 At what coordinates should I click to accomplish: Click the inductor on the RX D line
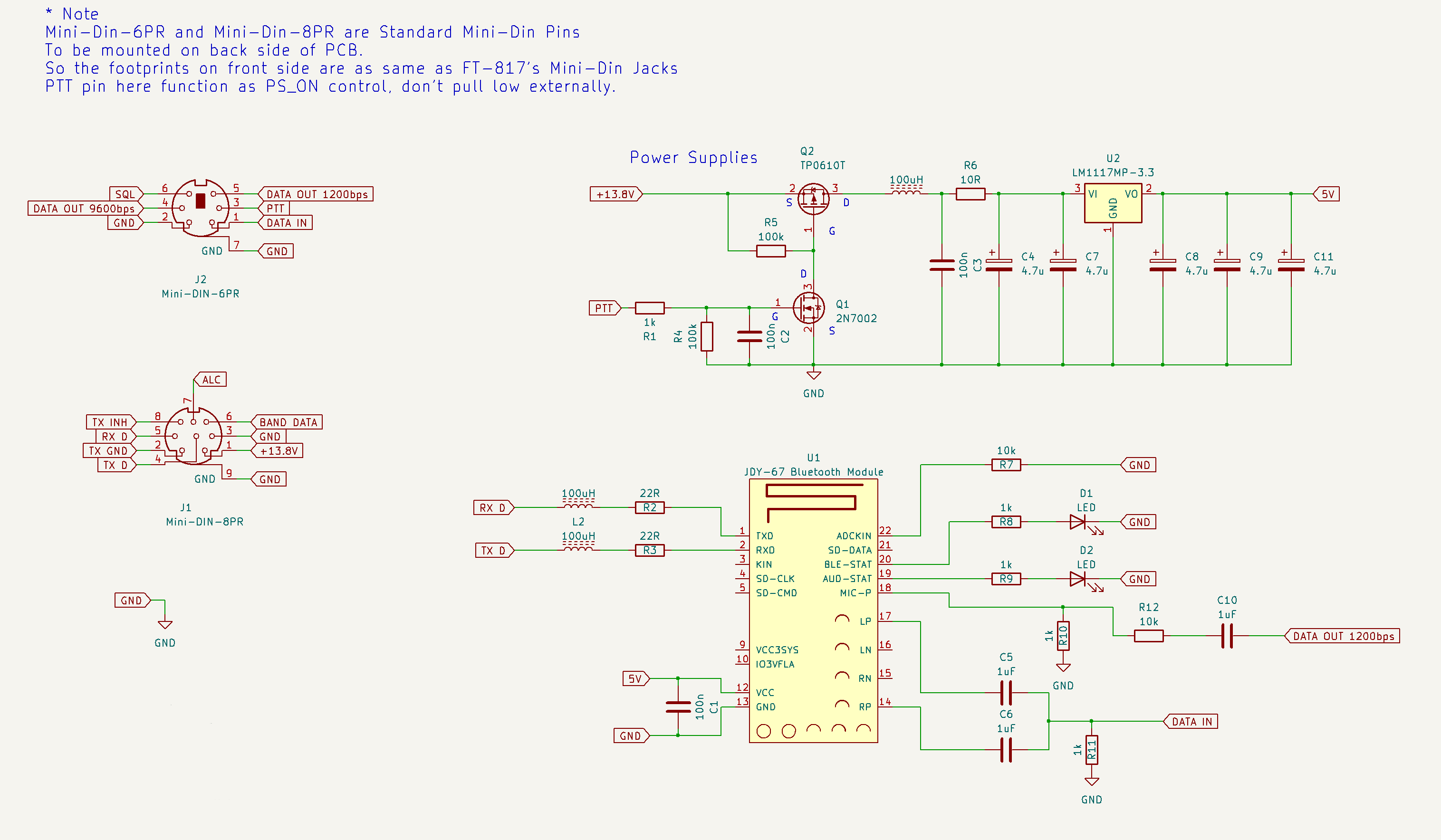coord(578,503)
